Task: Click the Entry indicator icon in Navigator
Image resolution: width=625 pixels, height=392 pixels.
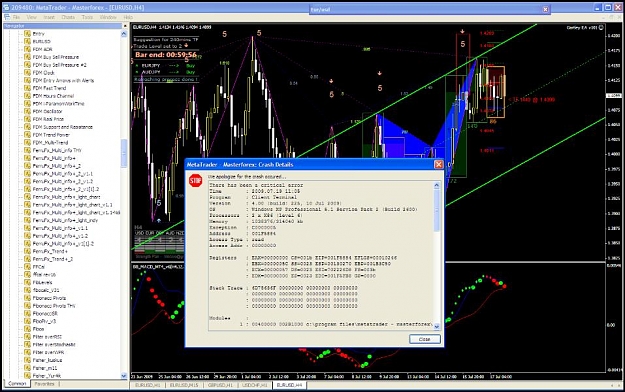Action: (x=27, y=34)
